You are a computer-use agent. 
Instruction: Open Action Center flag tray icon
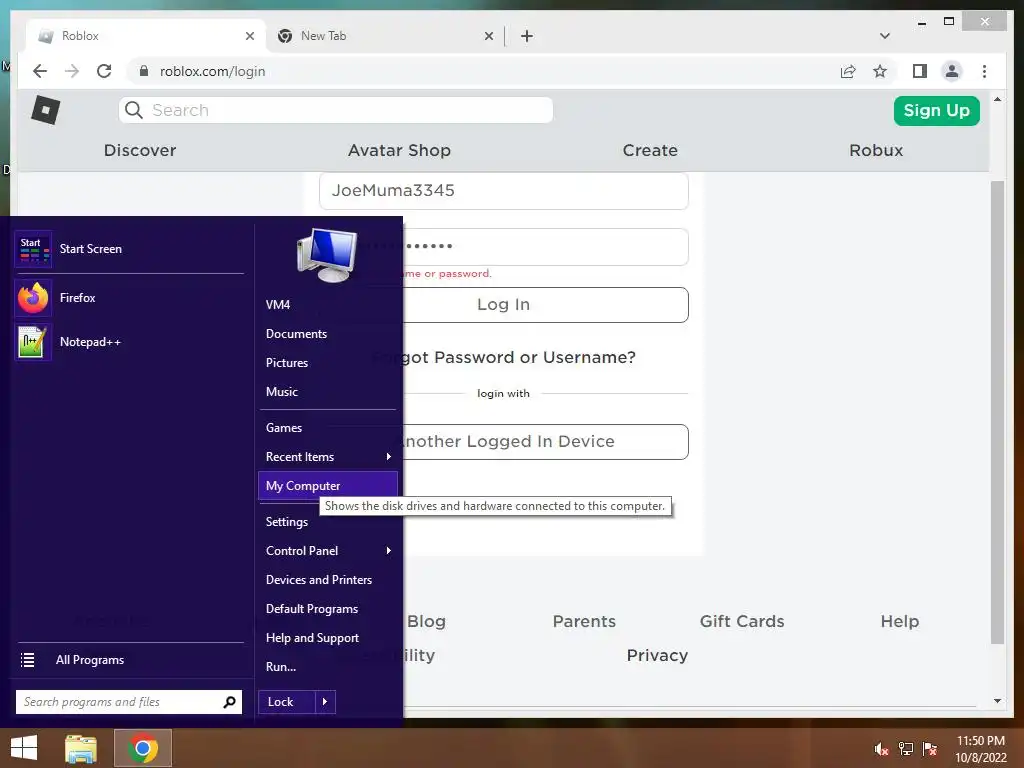point(930,749)
